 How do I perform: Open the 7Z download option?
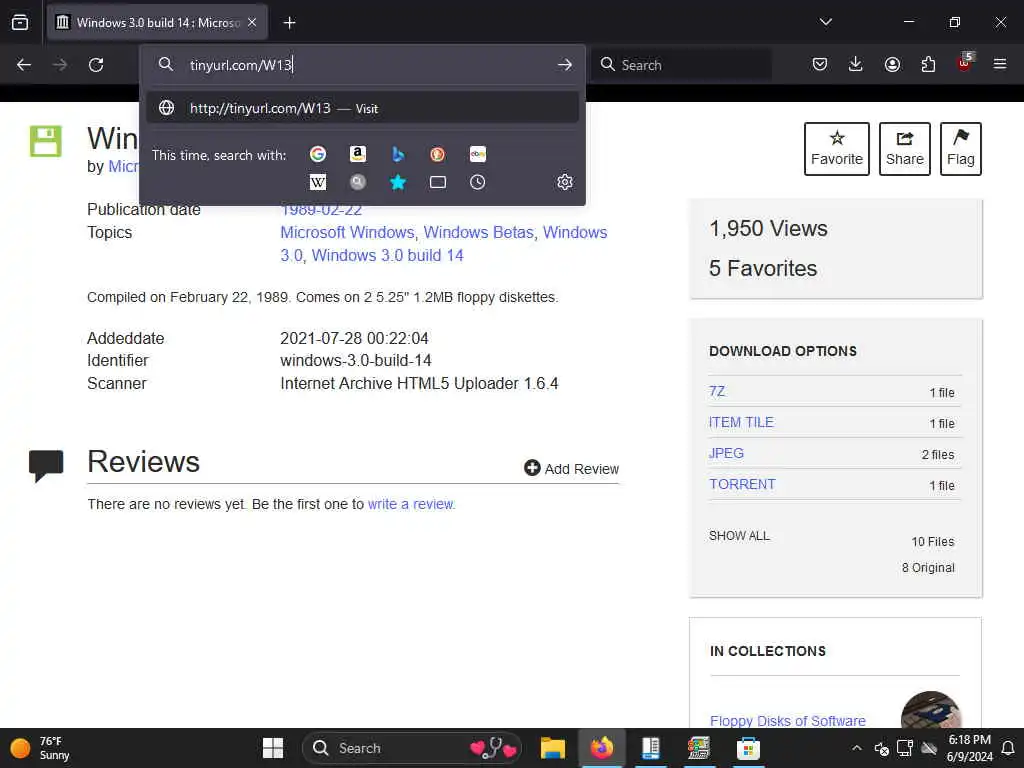click(717, 391)
